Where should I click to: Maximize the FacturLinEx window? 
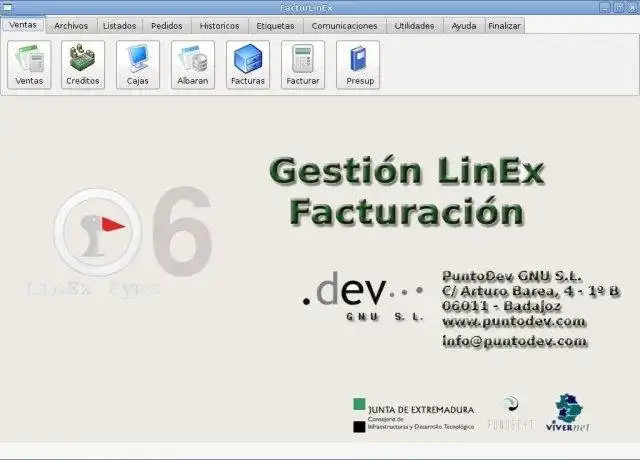click(x=619, y=7)
